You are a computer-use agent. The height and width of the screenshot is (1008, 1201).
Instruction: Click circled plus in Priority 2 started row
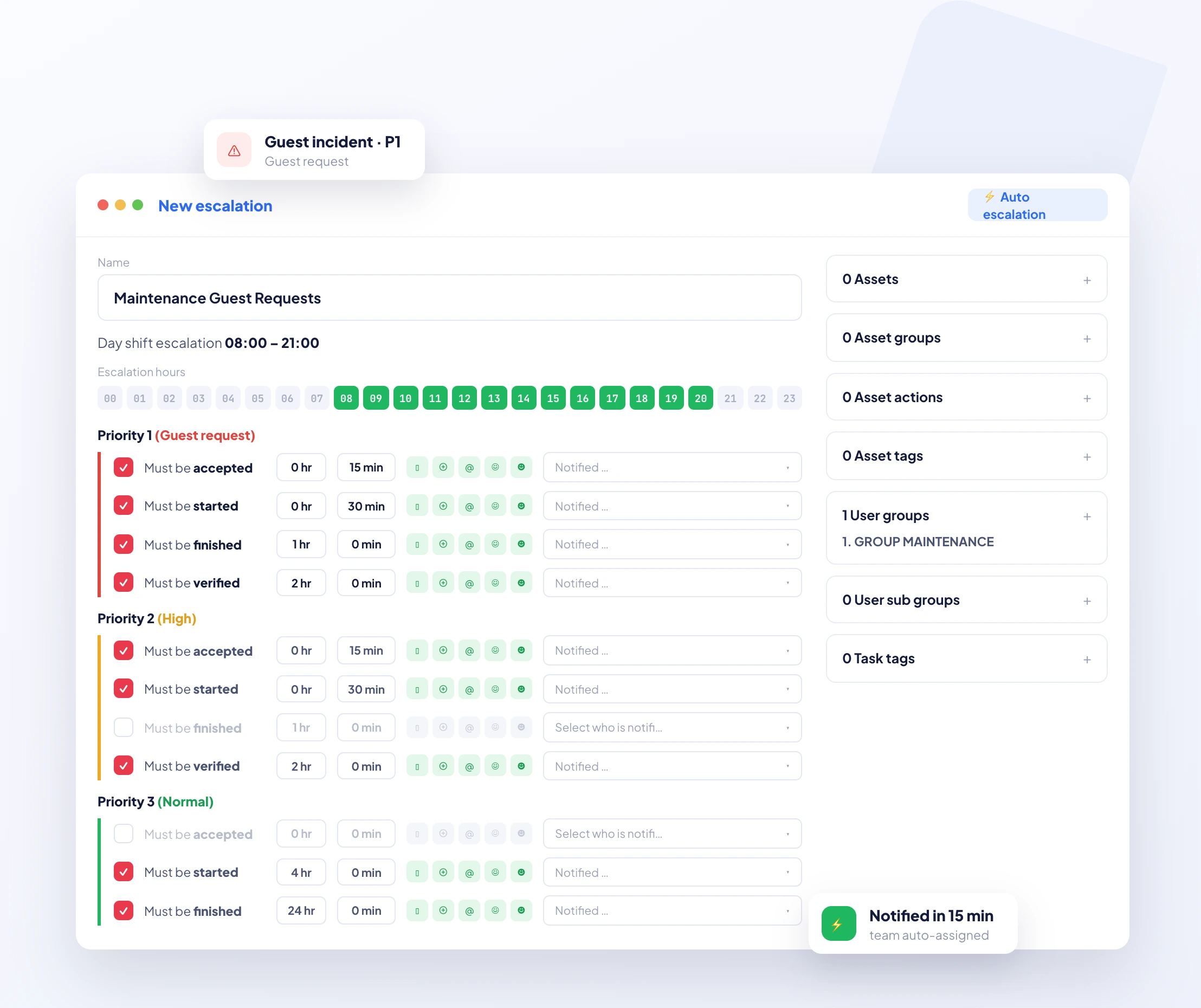[443, 689]
